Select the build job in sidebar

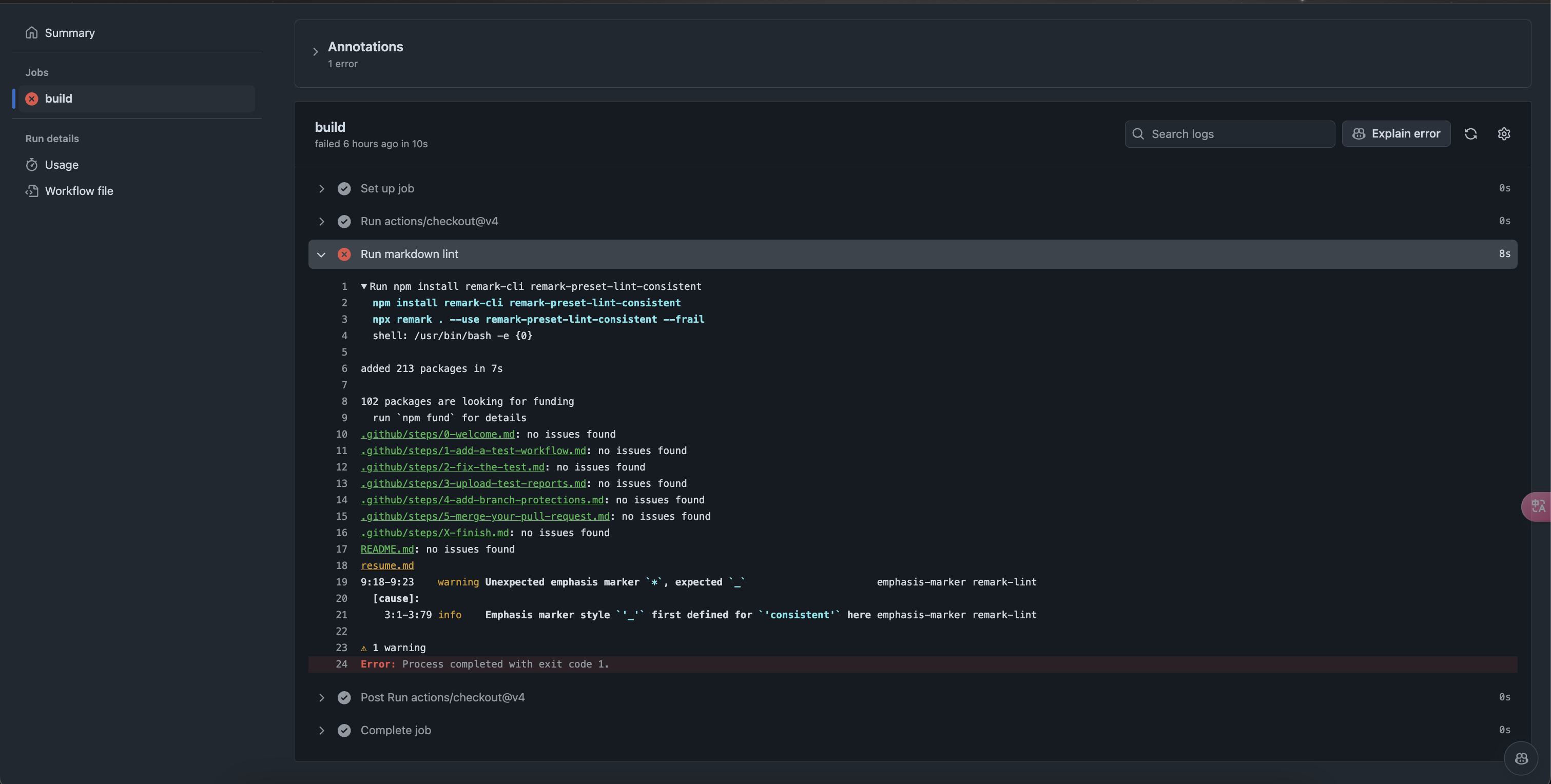tap(59, 99)
